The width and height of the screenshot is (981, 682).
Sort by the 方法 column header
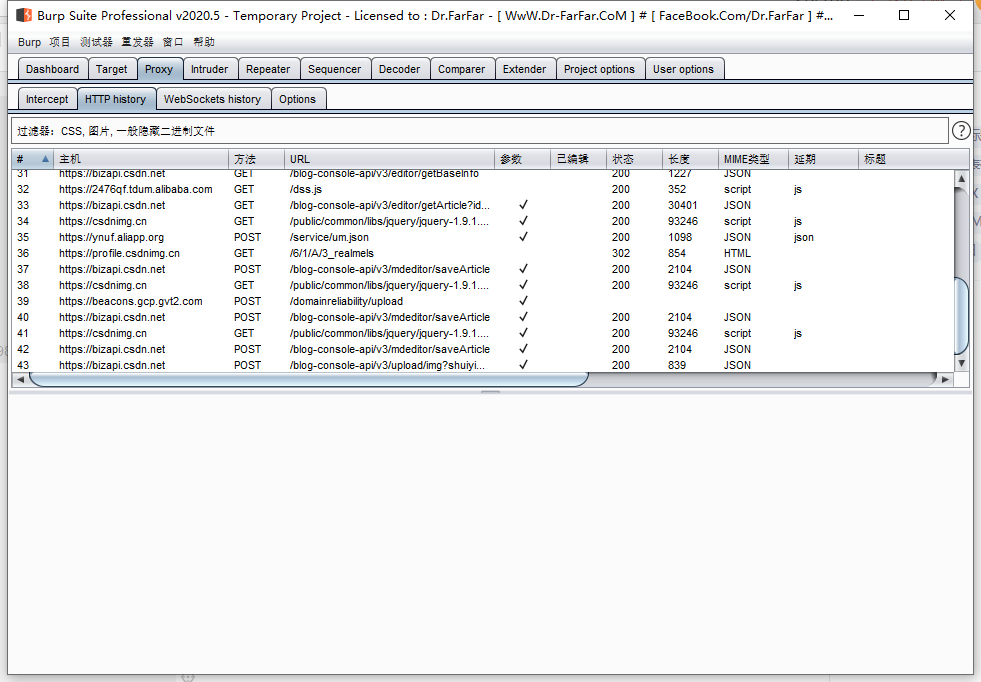(257, 159)
